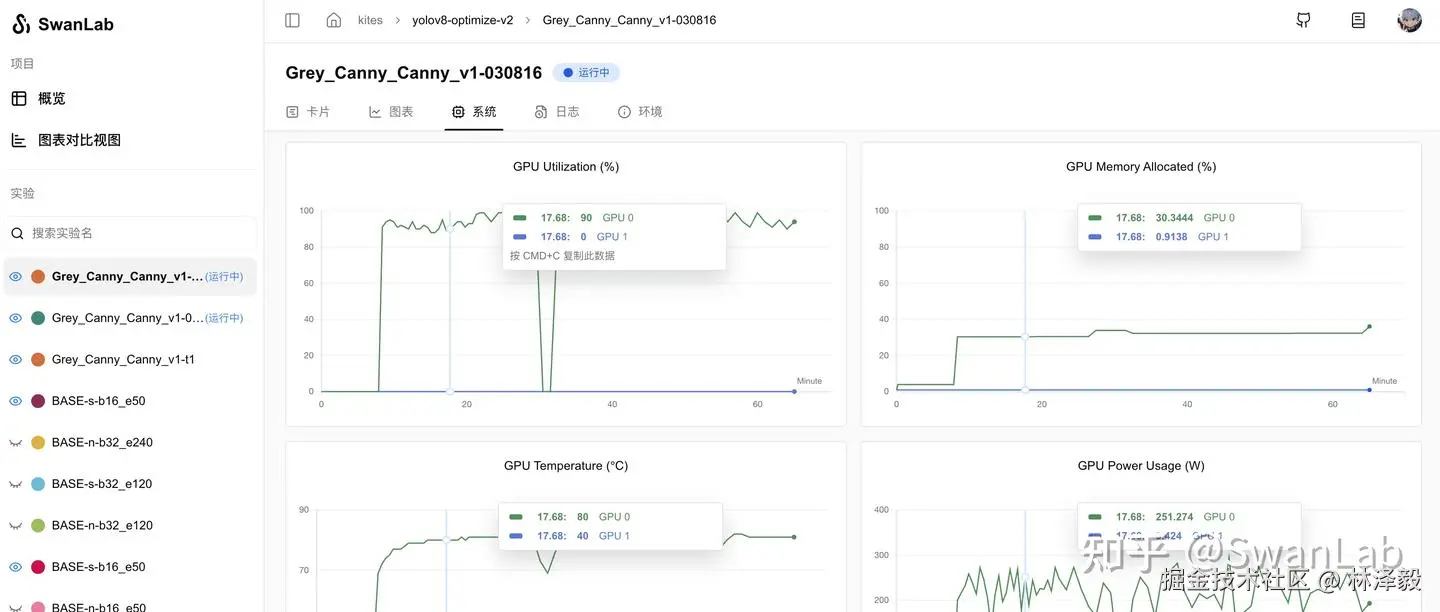
Task: Click the GPU Memory Allocated (%) chart title
Action: tap(1141, 167)
